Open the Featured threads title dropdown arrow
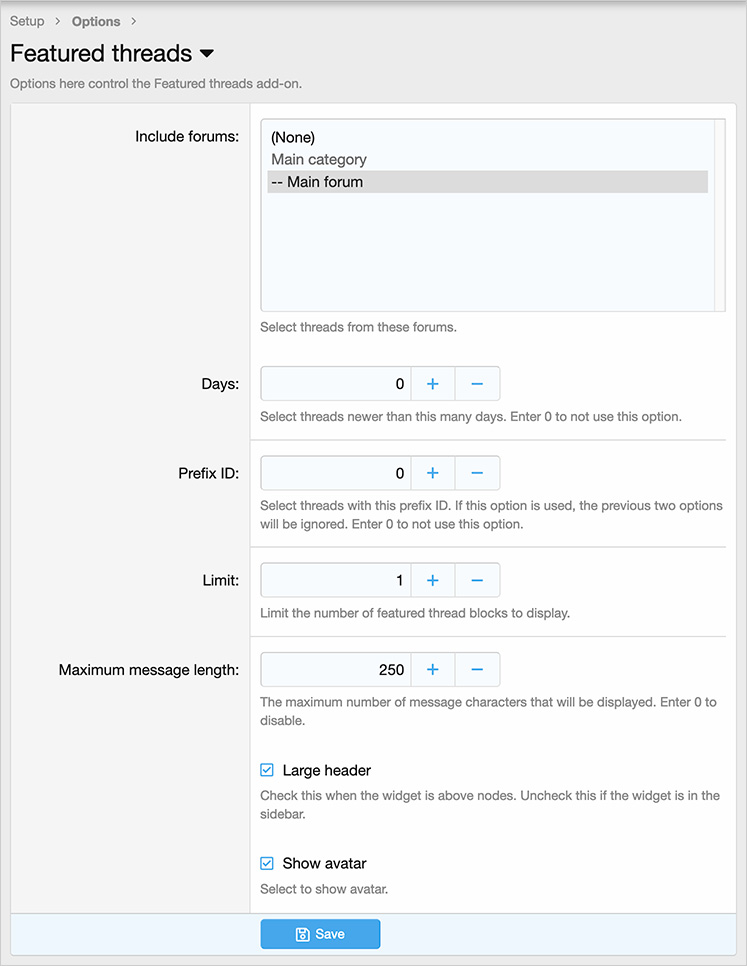747x966 pixels. pyautogui.click(x=207, y=54)
